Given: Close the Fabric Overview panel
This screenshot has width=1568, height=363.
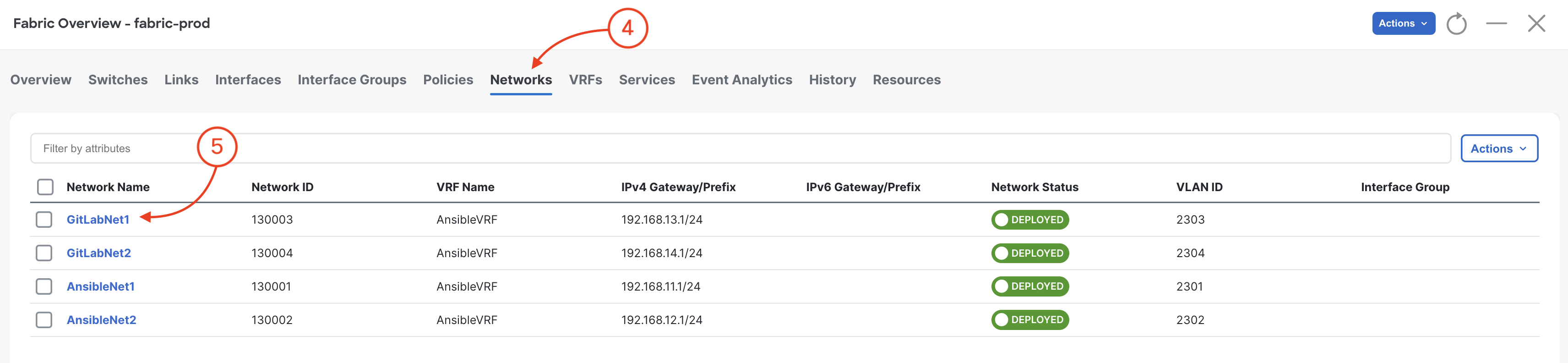Looking at the screenshot, I should (1536, 24).
